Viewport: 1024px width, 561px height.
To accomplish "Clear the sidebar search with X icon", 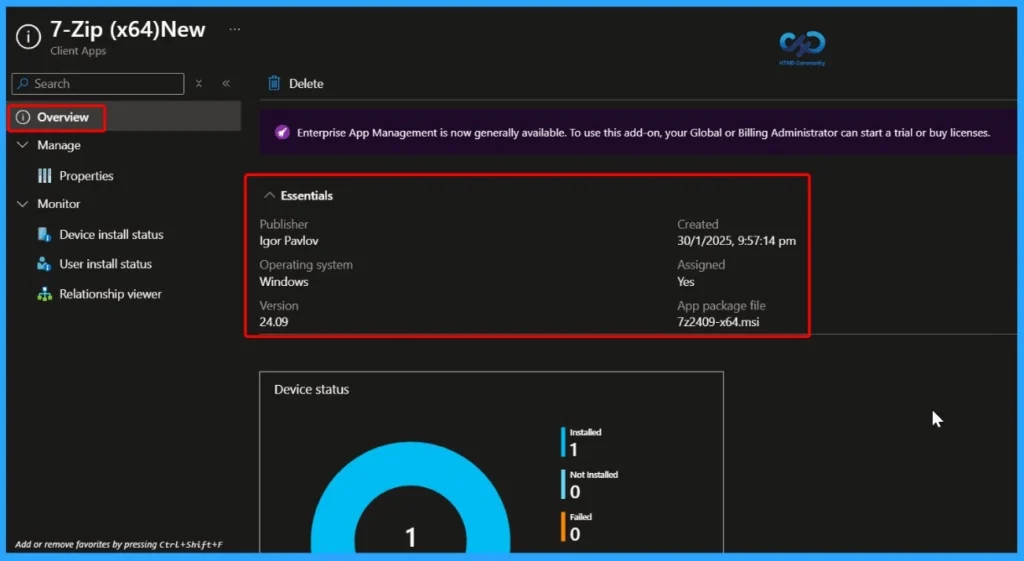I will pyautogui.click(x=199, y=84).
